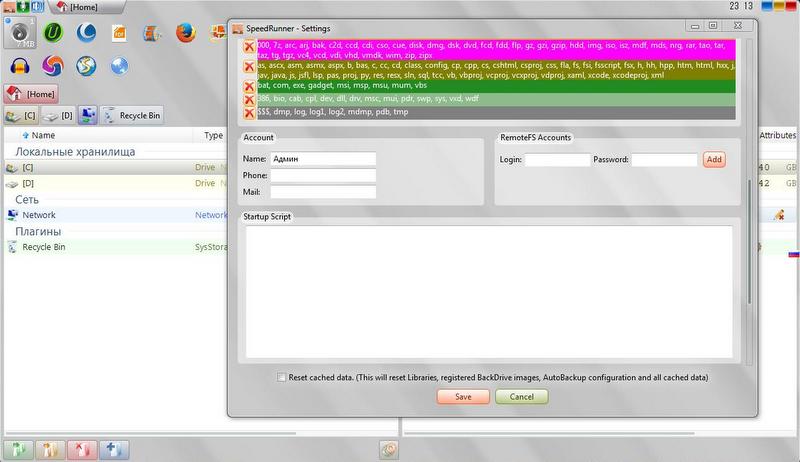Switch to the [Home] tab at top
This screenshot has height=462, width=800.
coord(84,7)
